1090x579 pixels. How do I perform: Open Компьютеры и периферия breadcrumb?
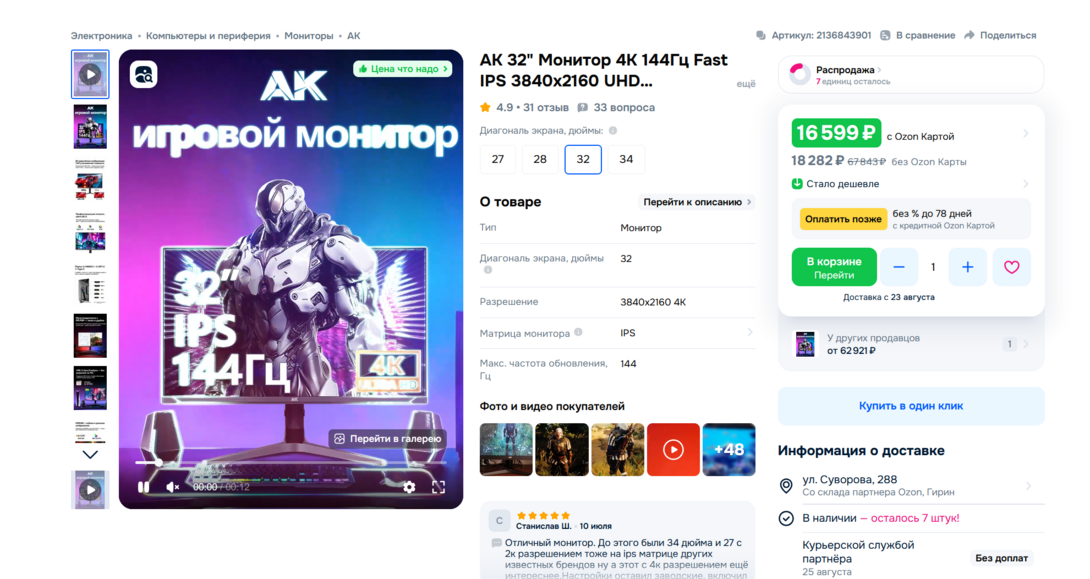(x=208, y=35)
